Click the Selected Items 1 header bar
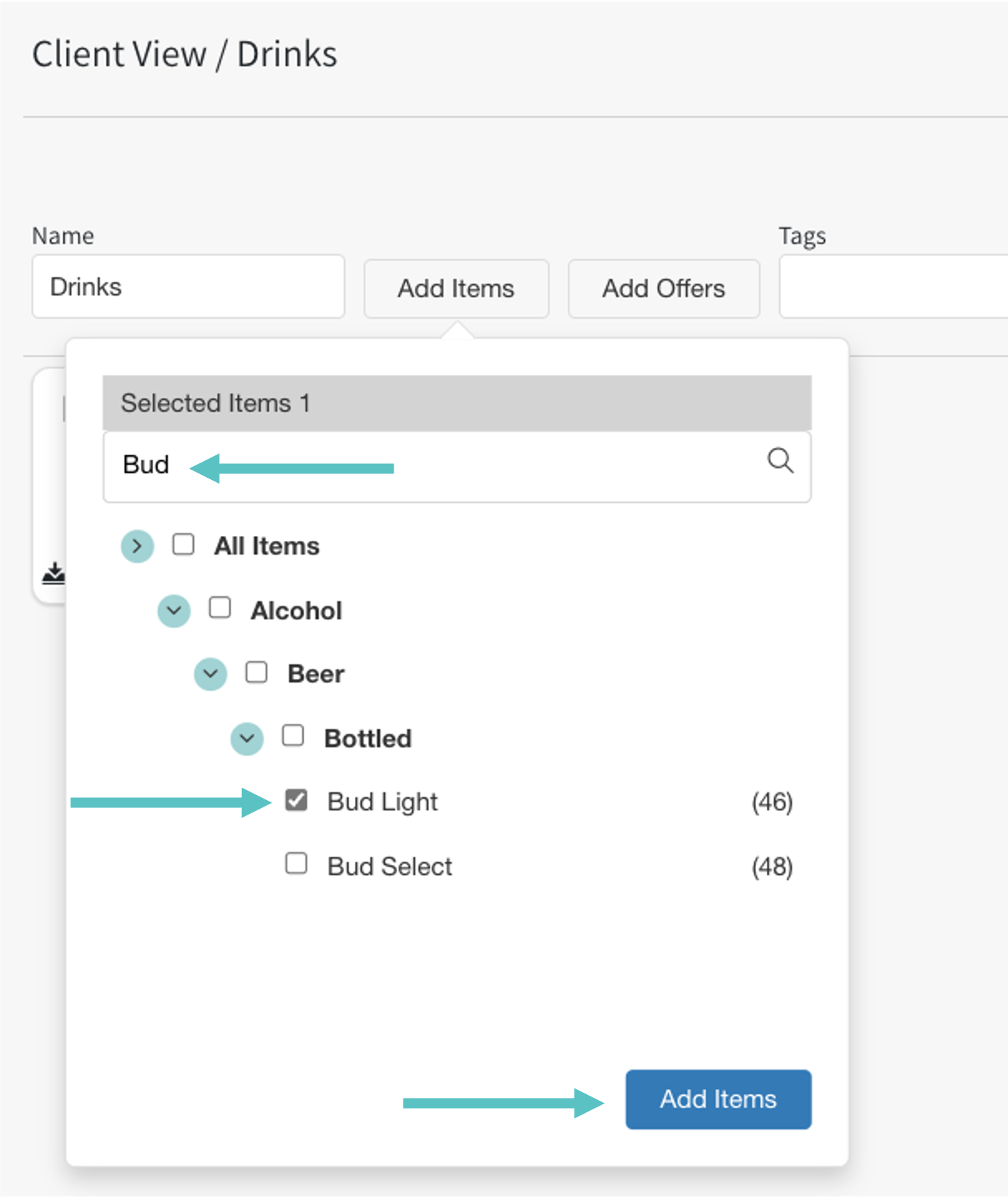 coord(457,403)
